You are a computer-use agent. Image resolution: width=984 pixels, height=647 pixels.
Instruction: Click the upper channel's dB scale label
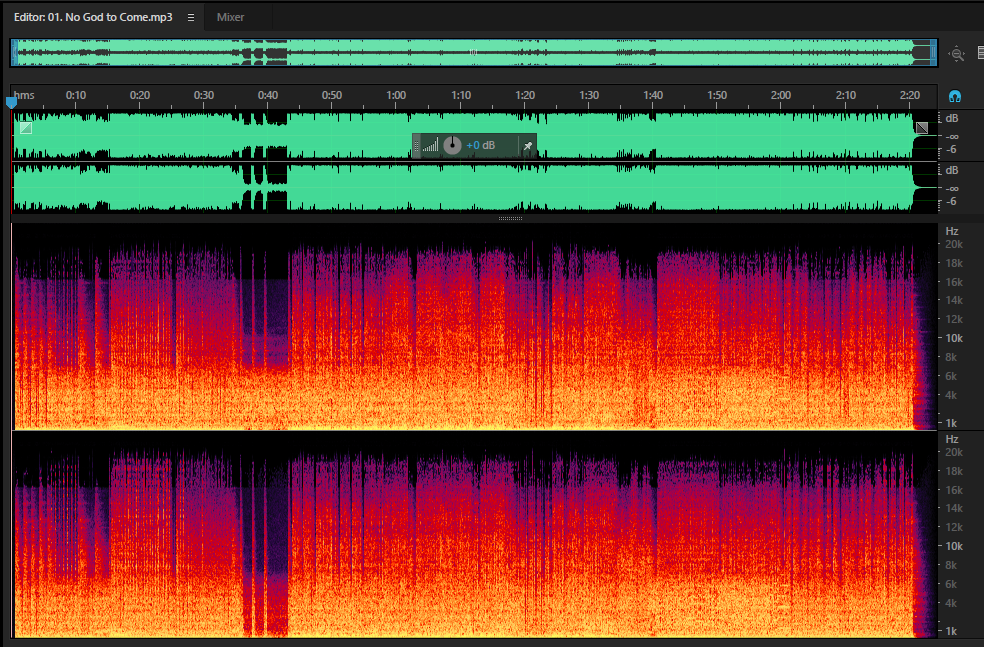tap(952, 119)
